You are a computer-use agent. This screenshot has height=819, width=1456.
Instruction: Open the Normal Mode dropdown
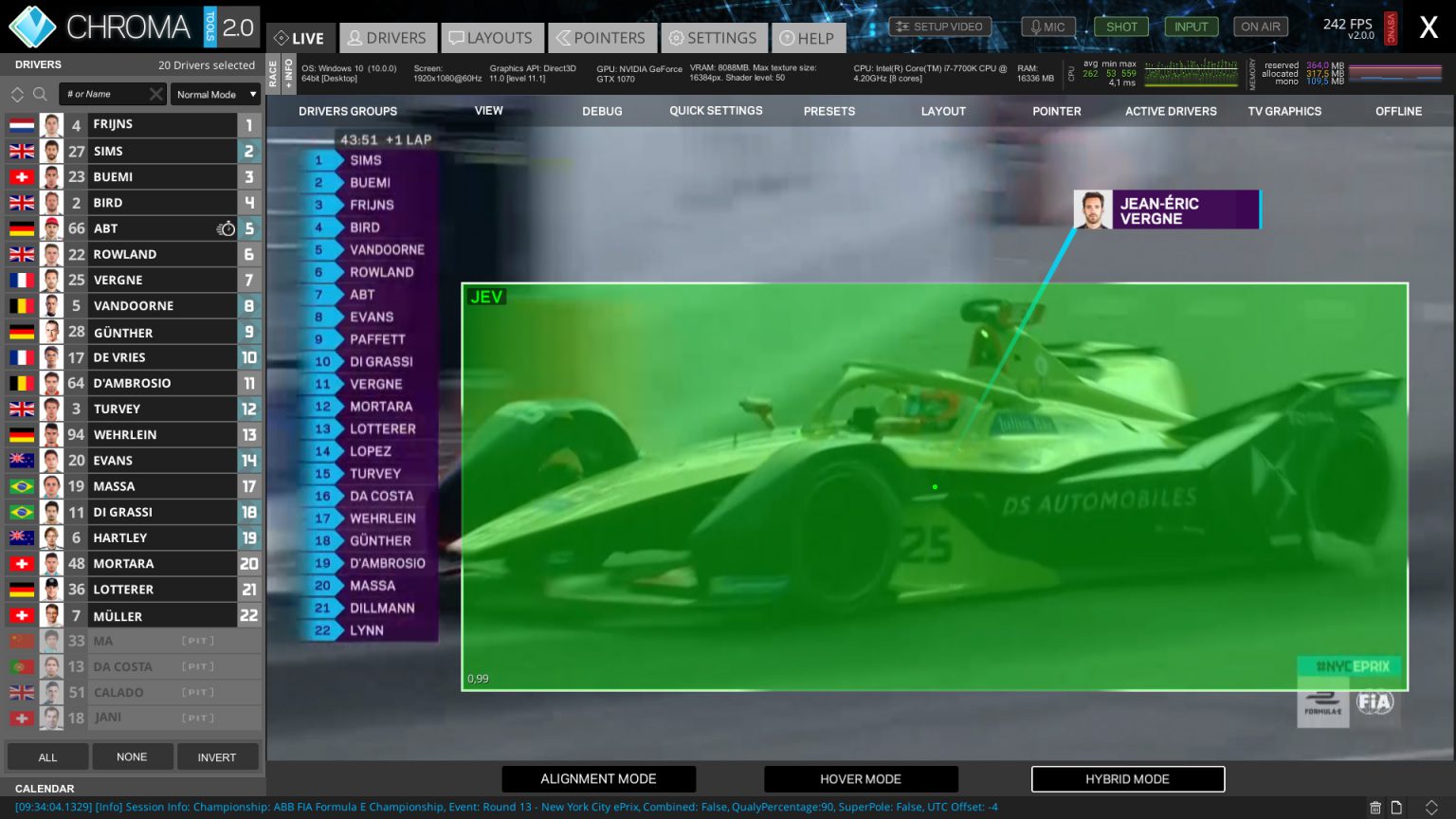pyautogui.click(x=214, y=94)
